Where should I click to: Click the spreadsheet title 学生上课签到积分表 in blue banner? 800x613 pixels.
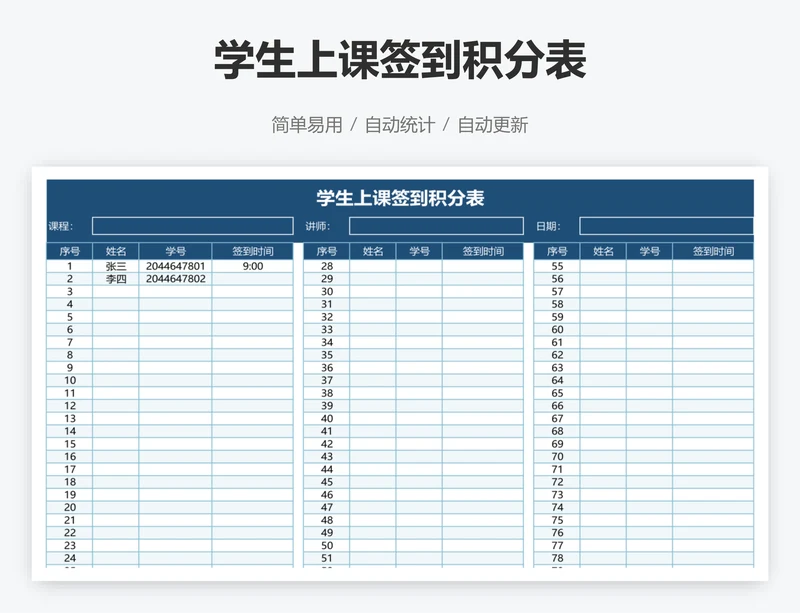tap(400, 198)
